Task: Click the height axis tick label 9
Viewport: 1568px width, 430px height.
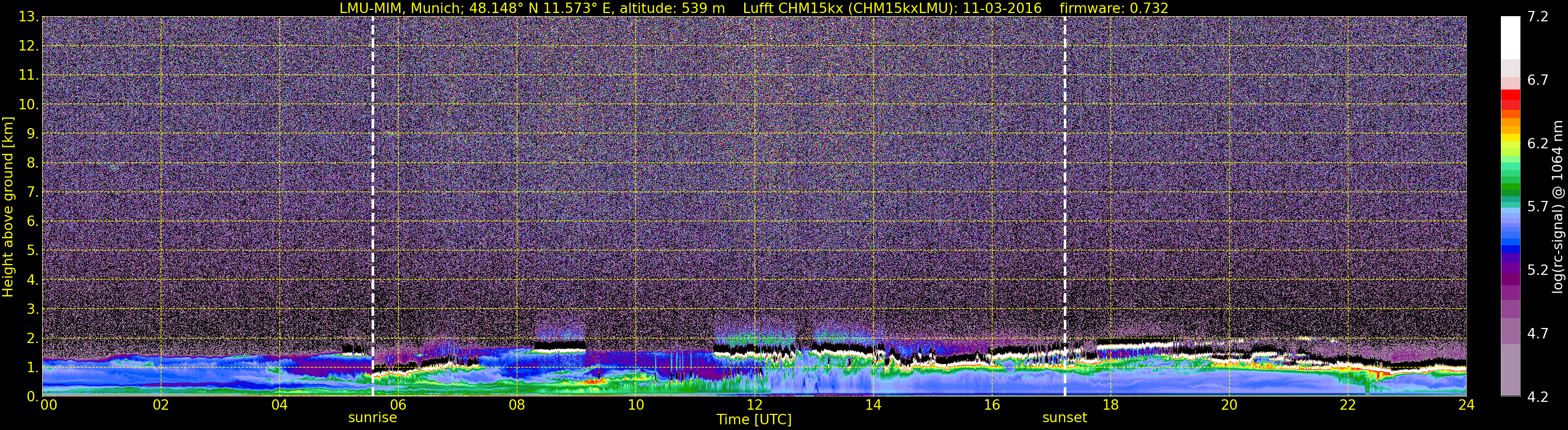Action: coord(32,134)
